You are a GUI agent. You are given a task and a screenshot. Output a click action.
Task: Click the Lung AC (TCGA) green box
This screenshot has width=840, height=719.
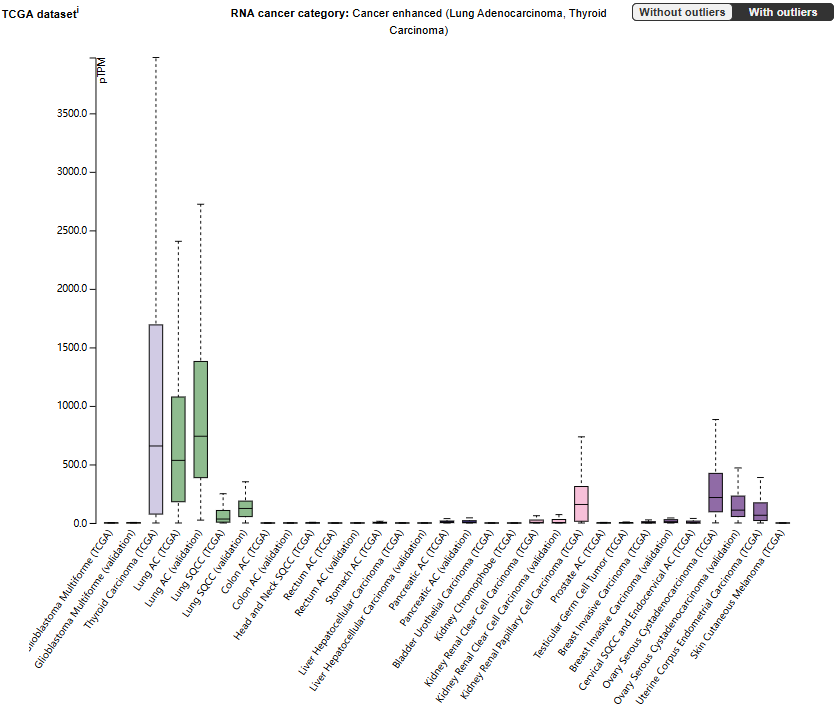point(178,449)
